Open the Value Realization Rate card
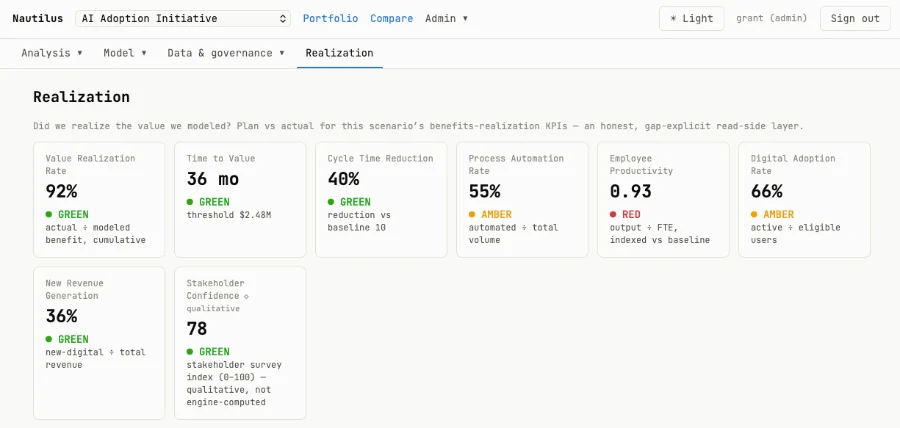This screenshot has height=428, width=900. coord(99,200)
